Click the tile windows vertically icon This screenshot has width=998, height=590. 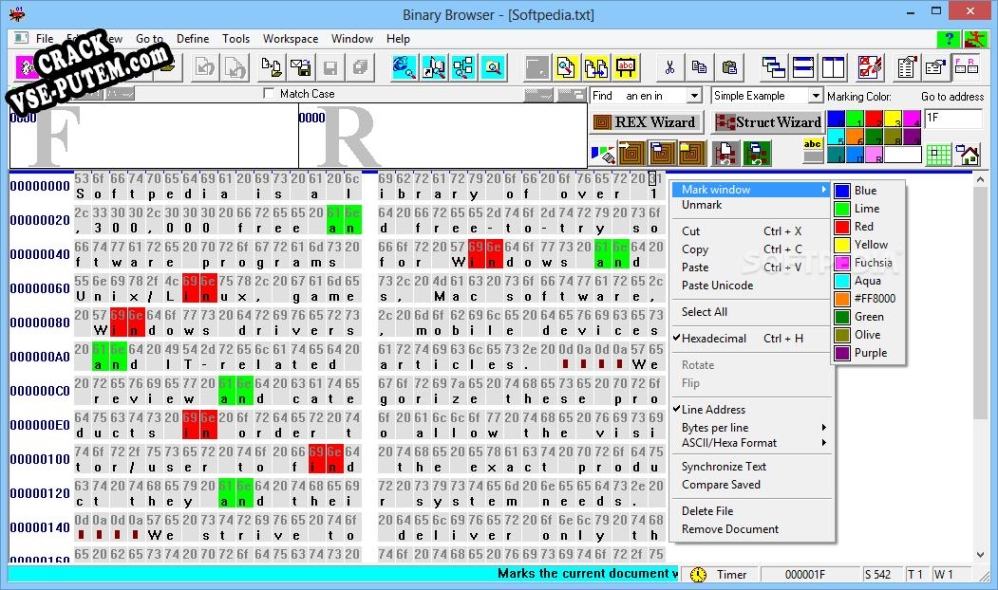coord(833,66)
